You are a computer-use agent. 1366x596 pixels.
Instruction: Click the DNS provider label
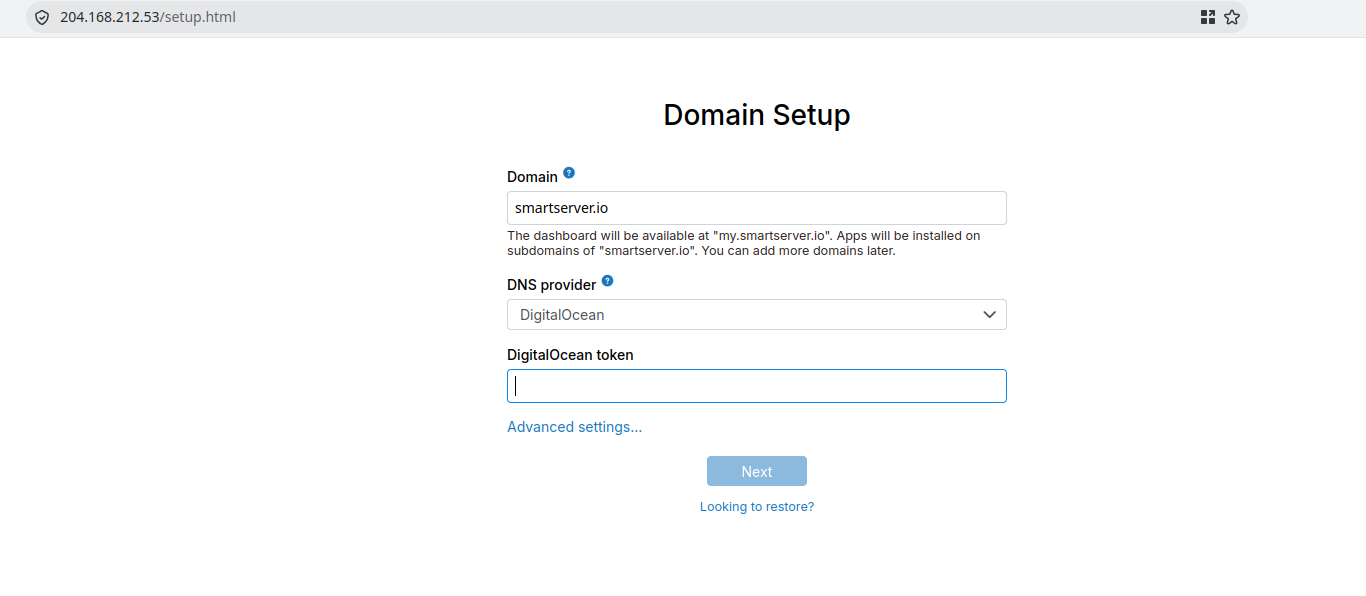(x=552, y=285)
